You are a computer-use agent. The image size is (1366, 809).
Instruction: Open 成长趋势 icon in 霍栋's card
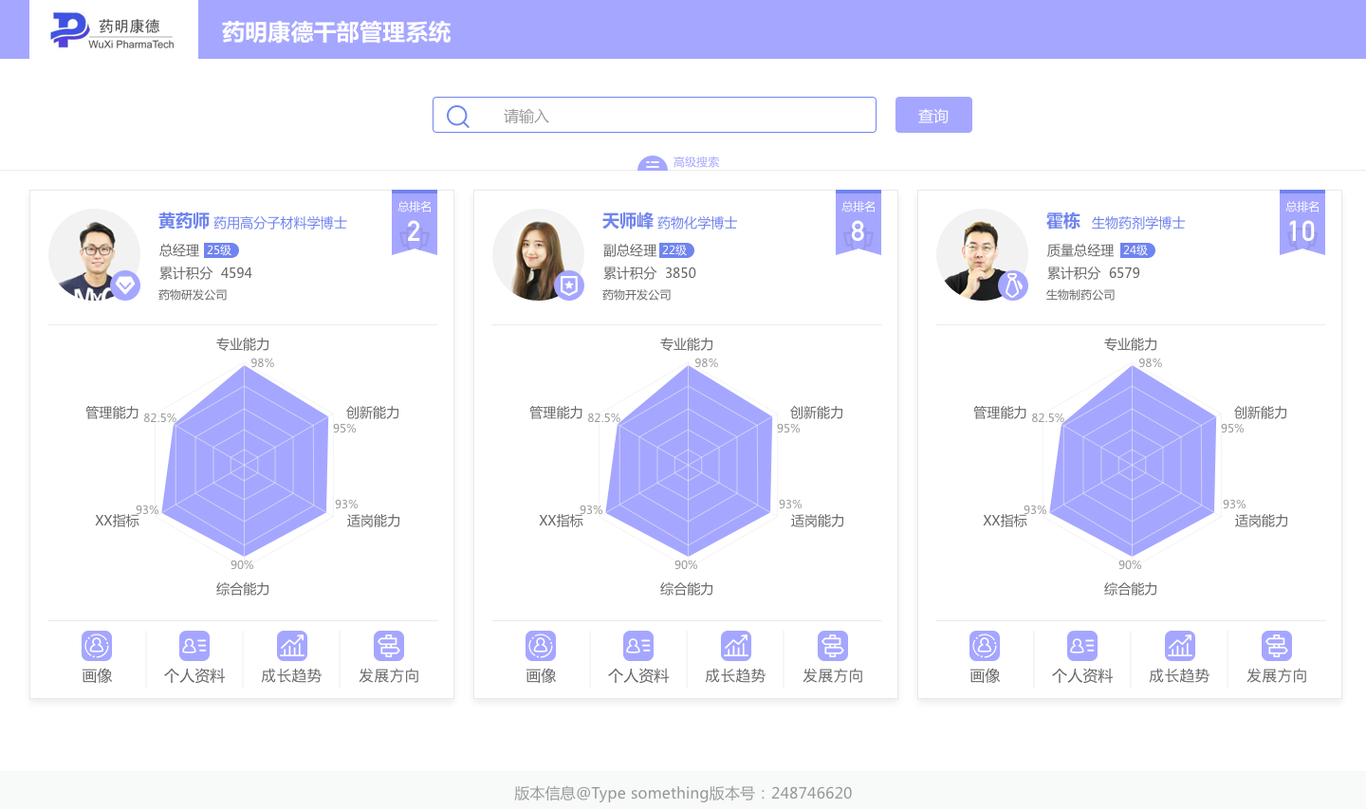pos(1179,645)
